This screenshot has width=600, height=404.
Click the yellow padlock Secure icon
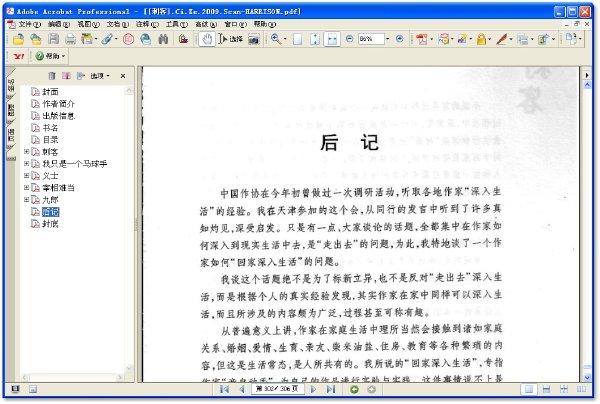tap(481, 39)
